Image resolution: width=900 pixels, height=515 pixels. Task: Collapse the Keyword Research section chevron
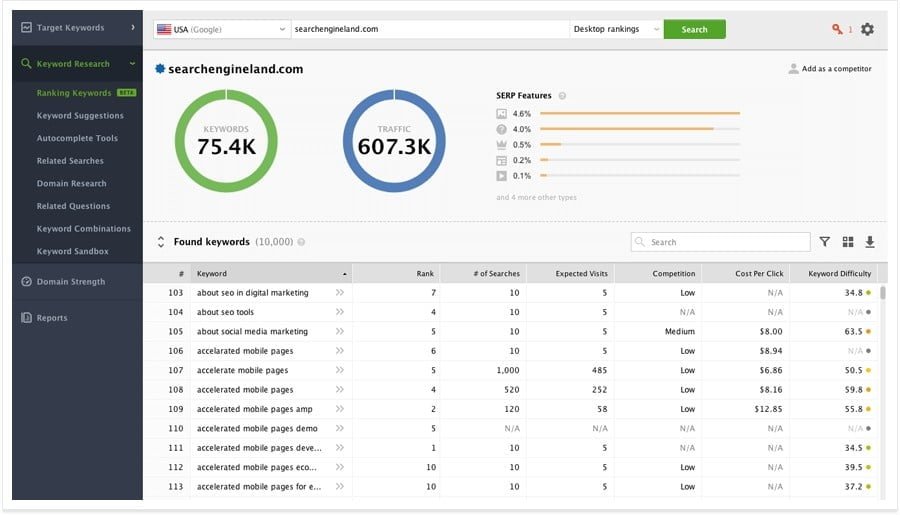[133, 64]
